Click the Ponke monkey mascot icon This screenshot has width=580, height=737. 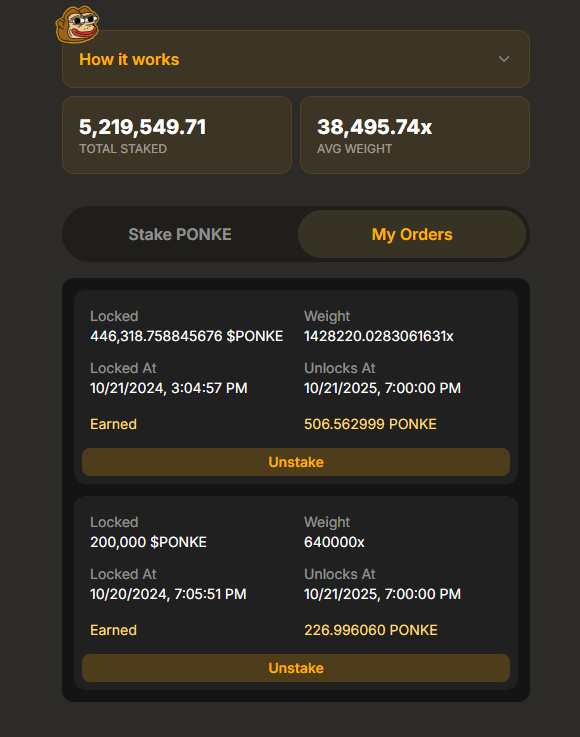(x=77, y=24)
